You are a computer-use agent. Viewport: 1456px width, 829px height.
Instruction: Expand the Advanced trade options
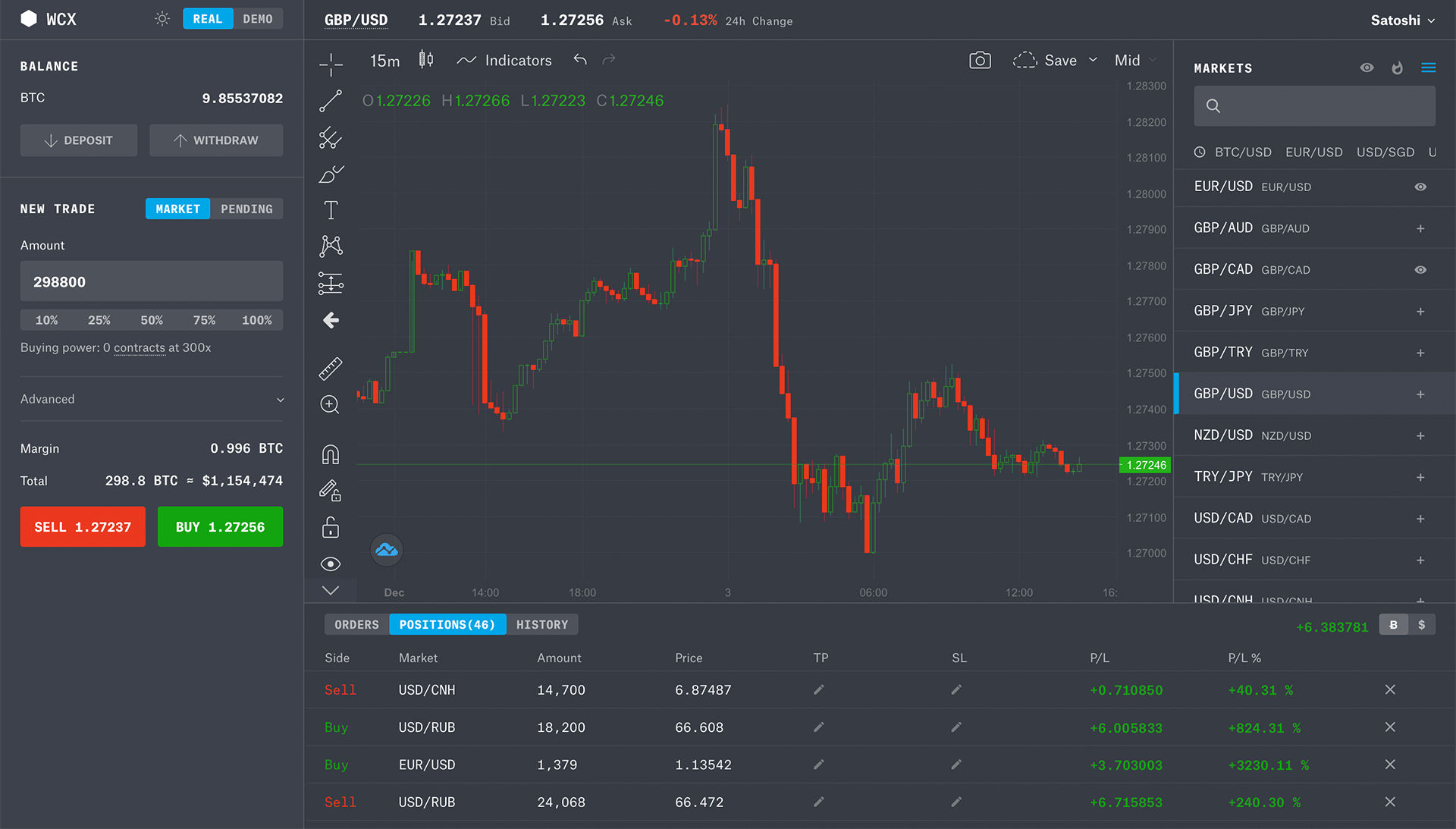click(x=152, y=398)
